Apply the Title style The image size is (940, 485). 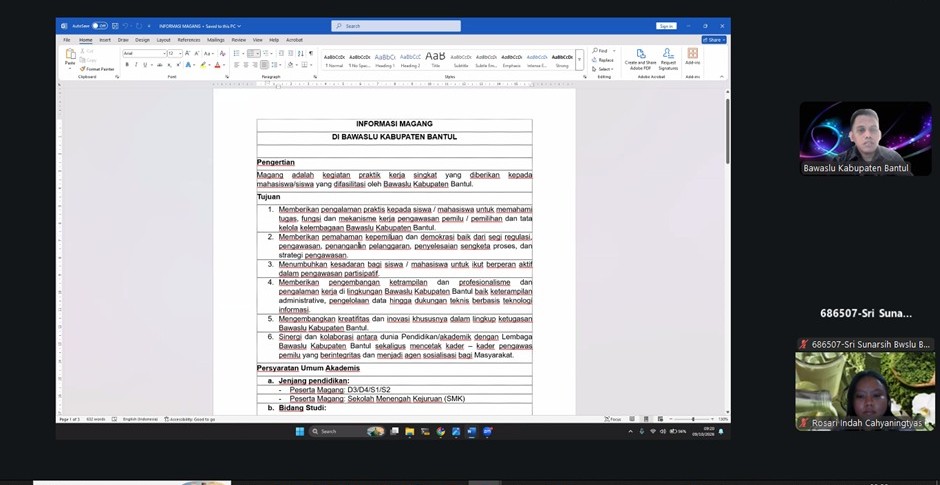[435, 59]
